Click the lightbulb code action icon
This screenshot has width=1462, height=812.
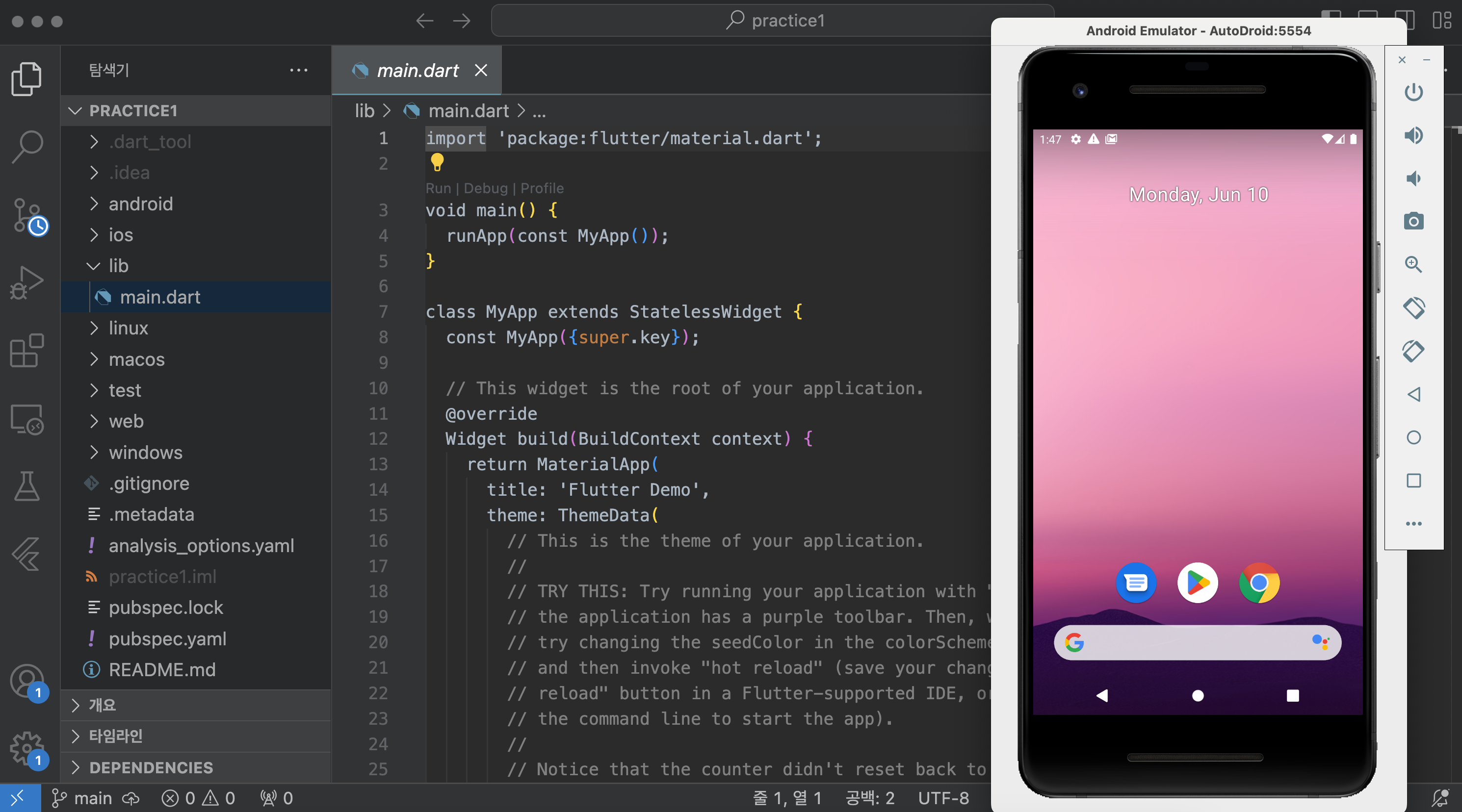(x=437, y=163)
